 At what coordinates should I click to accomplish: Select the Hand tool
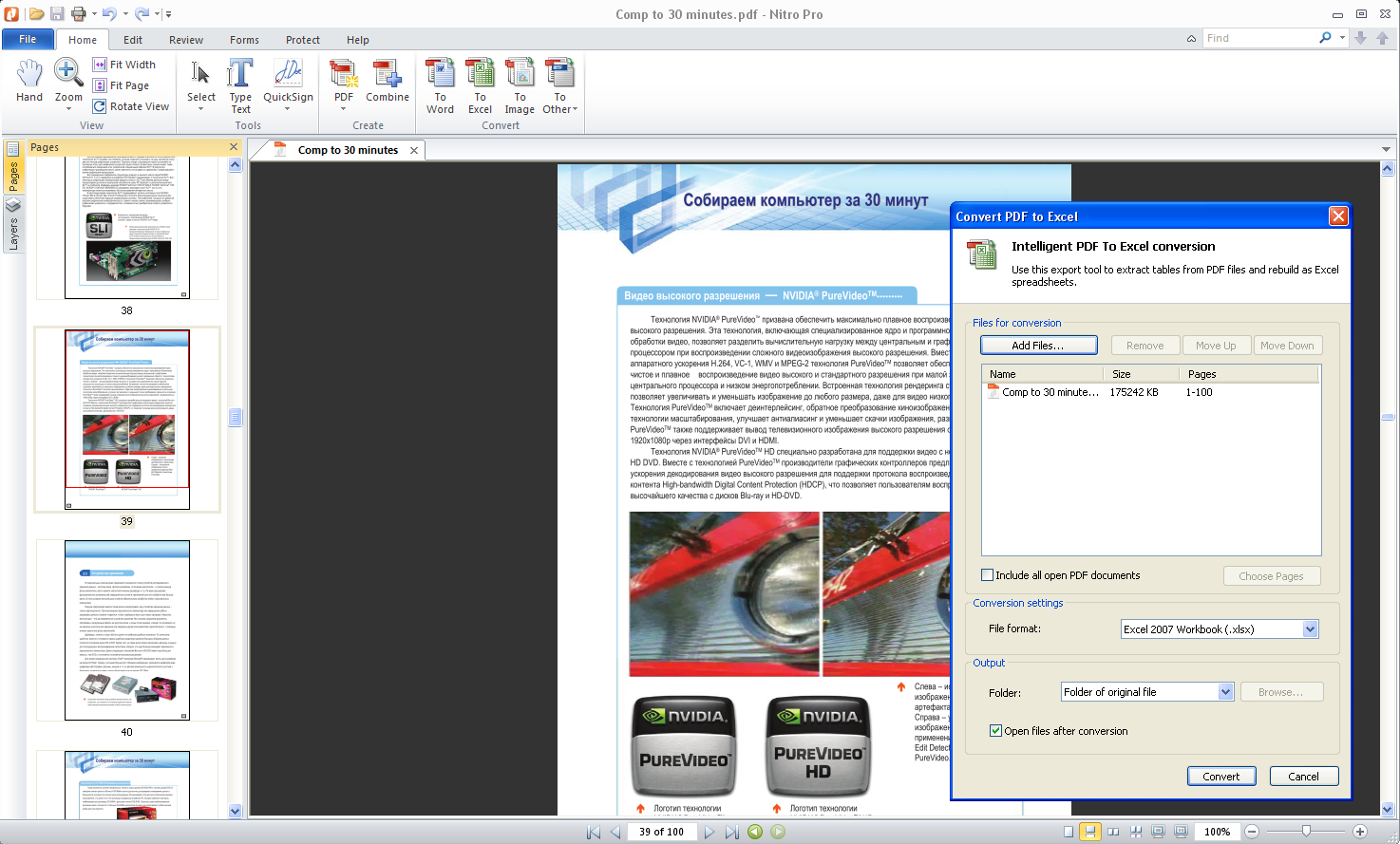[29, 80]
